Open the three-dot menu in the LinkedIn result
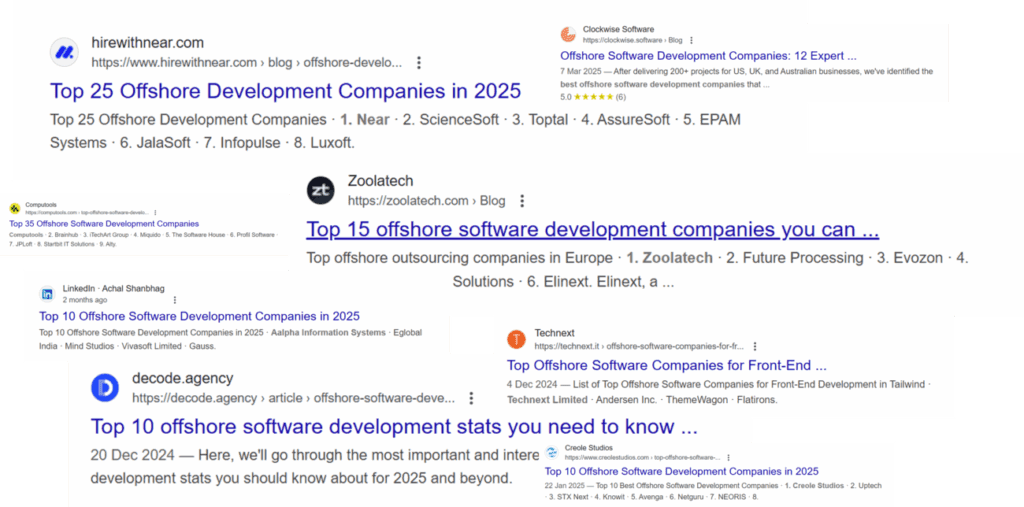Viewport: 1024px width, 507px height. tap(174, 300)
